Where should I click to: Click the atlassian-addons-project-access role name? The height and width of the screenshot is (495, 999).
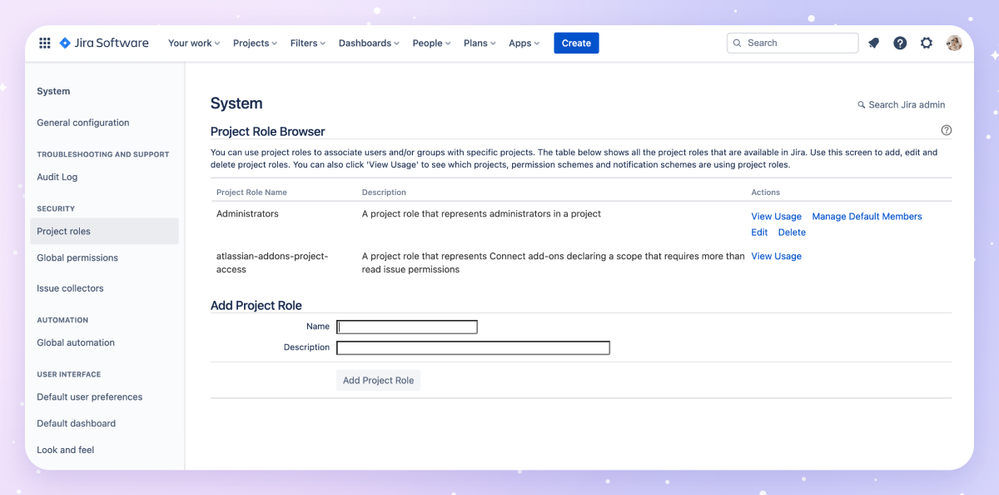click(272, 262)
